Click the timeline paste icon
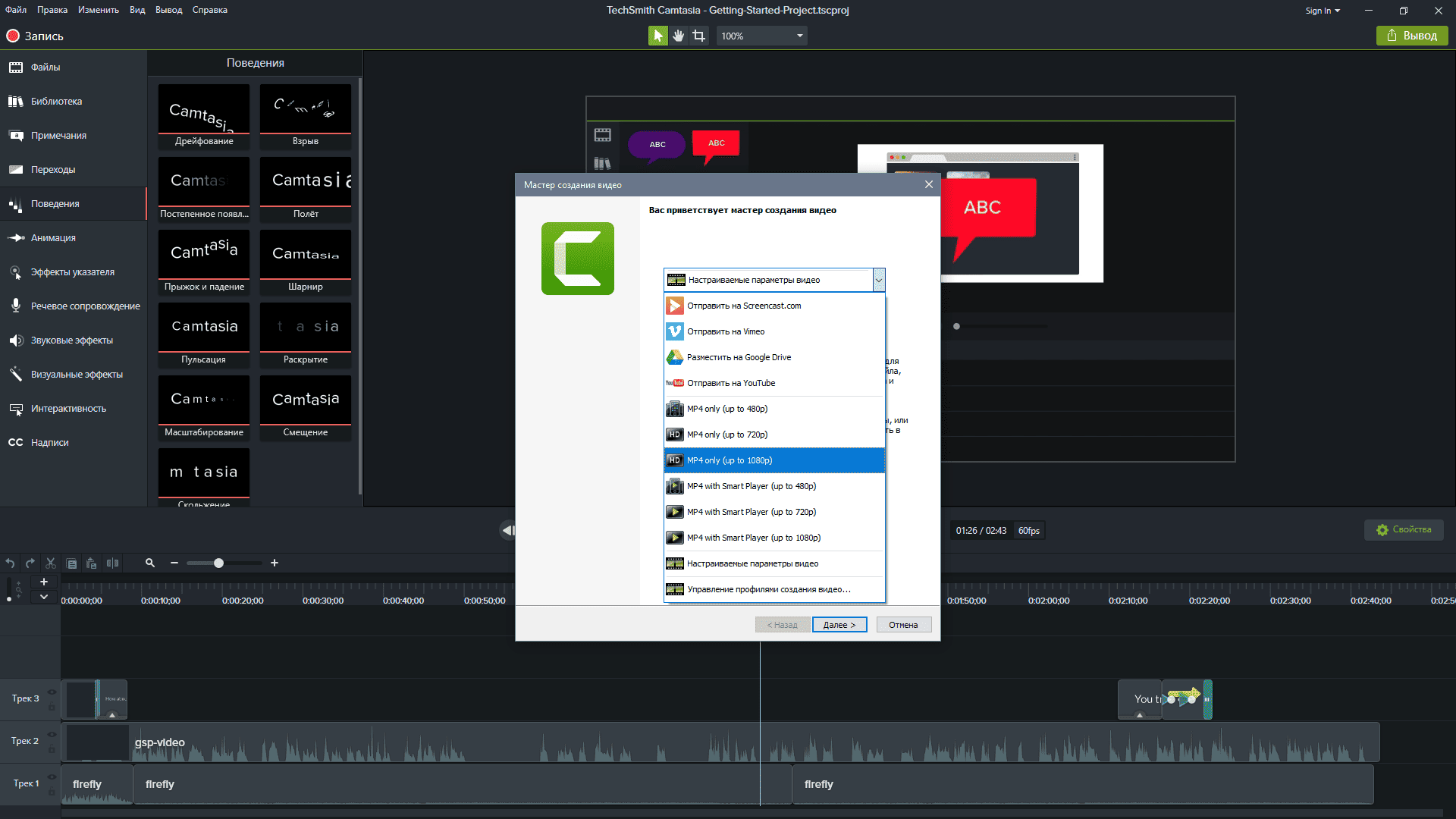This screenshot has width=1456, height=819. pos(92,563)
